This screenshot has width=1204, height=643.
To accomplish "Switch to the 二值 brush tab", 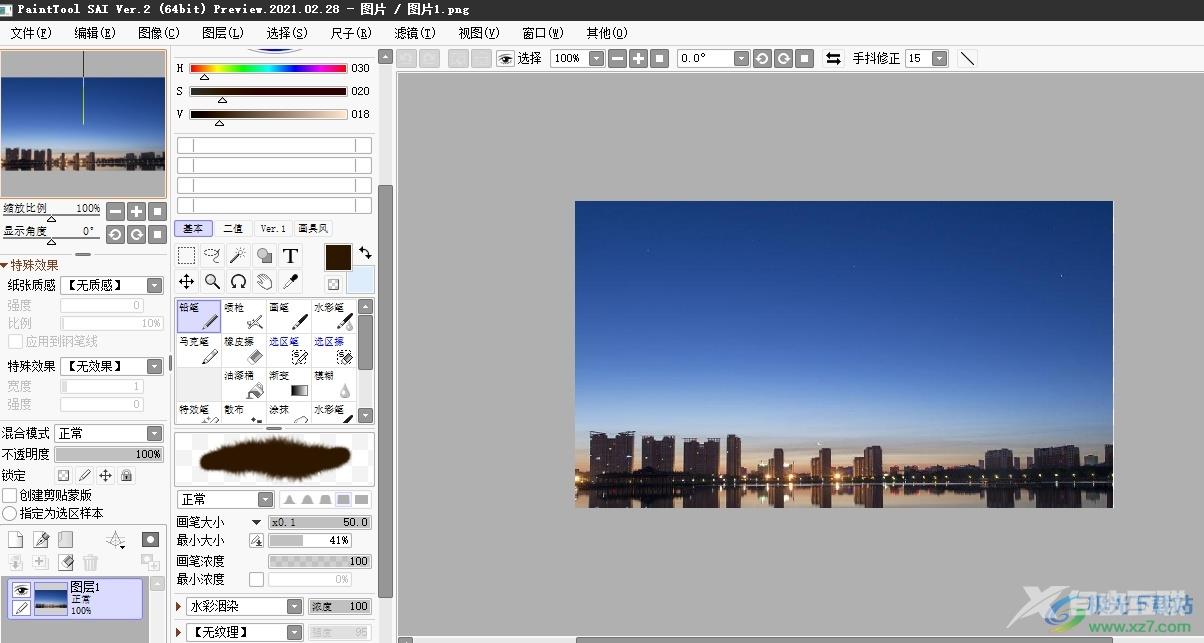I will [x=232, y=229].
